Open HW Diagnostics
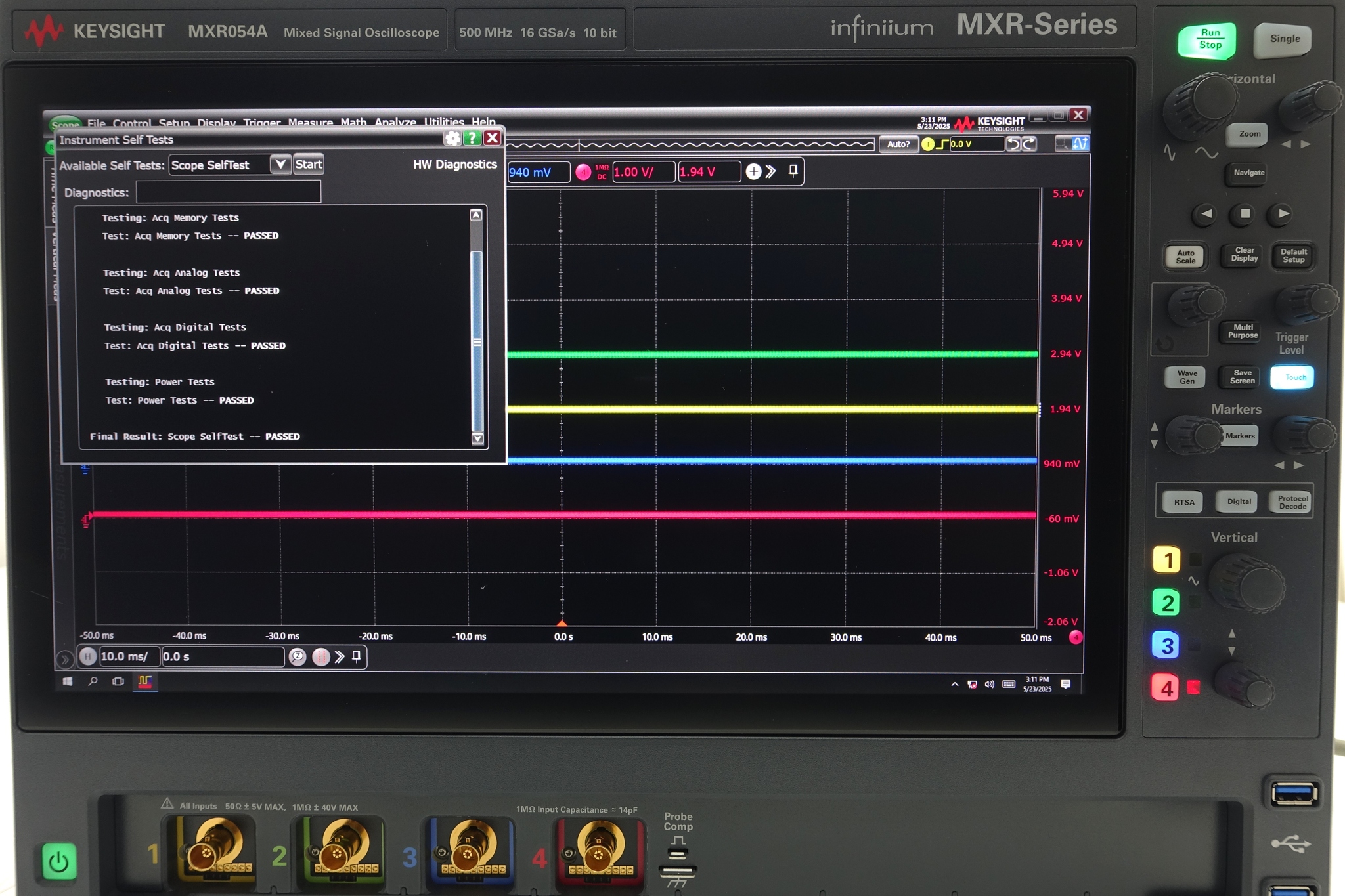The width and height of the screenshot is (1345, 896). [454, 164]
